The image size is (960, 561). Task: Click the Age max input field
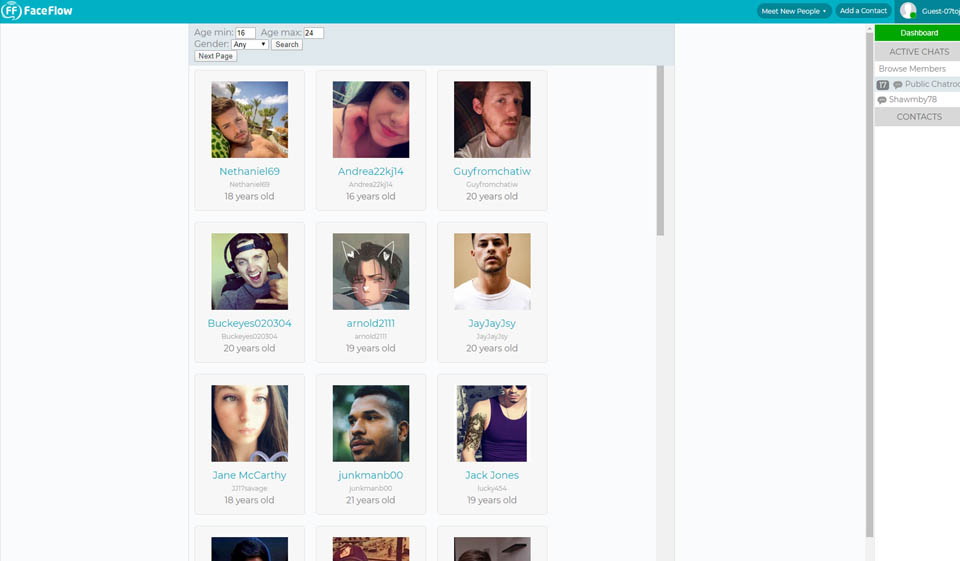pos(313,33)
